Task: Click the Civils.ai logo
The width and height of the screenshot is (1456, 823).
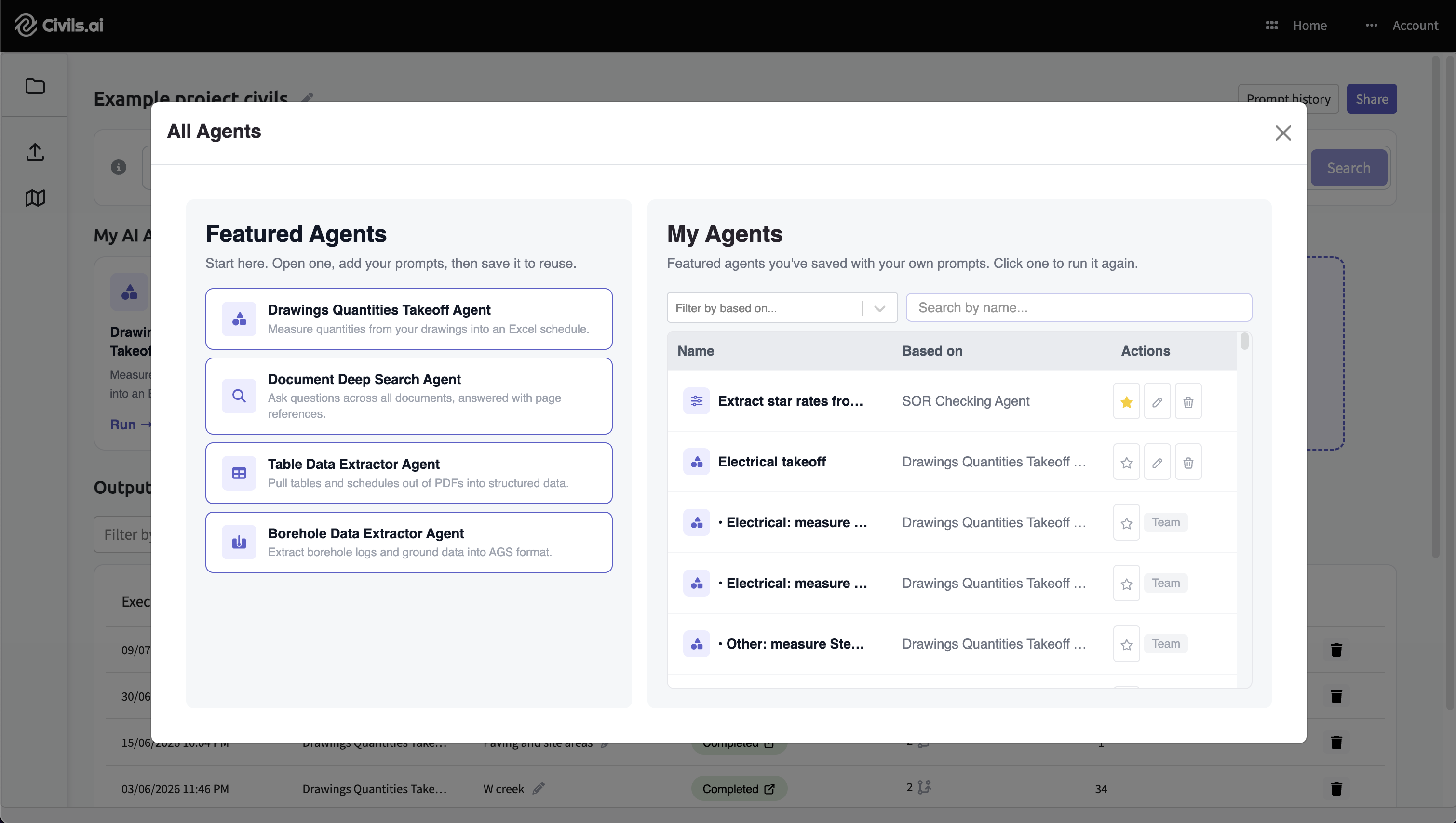Action: [59, 25]
